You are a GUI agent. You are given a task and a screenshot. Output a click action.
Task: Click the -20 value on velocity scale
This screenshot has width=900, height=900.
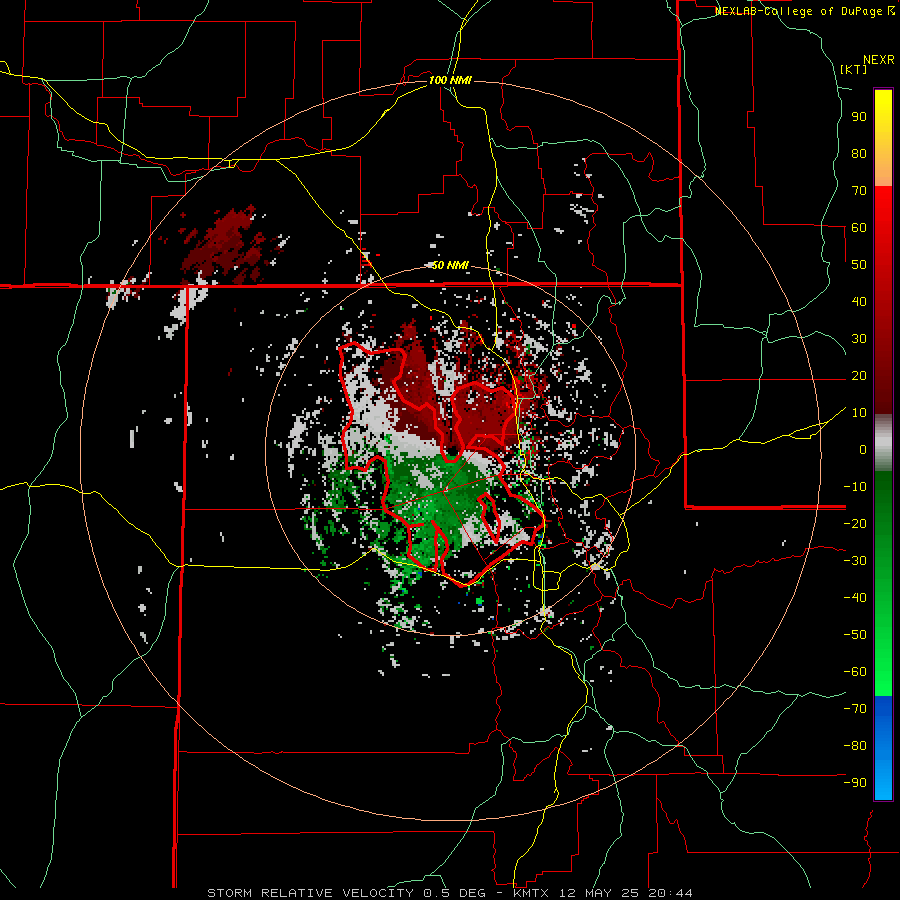[x=855, y=524]
